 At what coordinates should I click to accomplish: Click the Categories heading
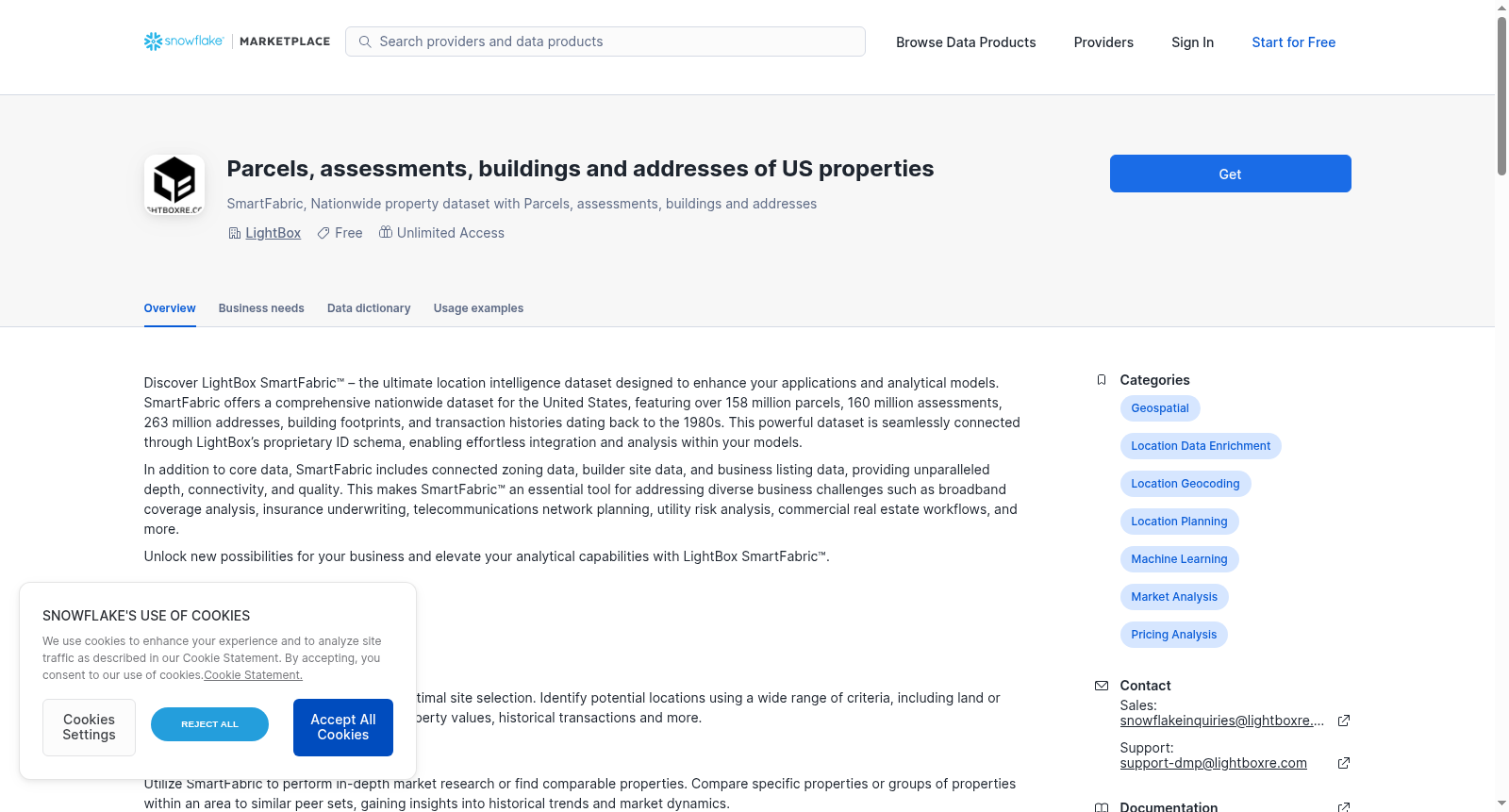[1154, 380]
